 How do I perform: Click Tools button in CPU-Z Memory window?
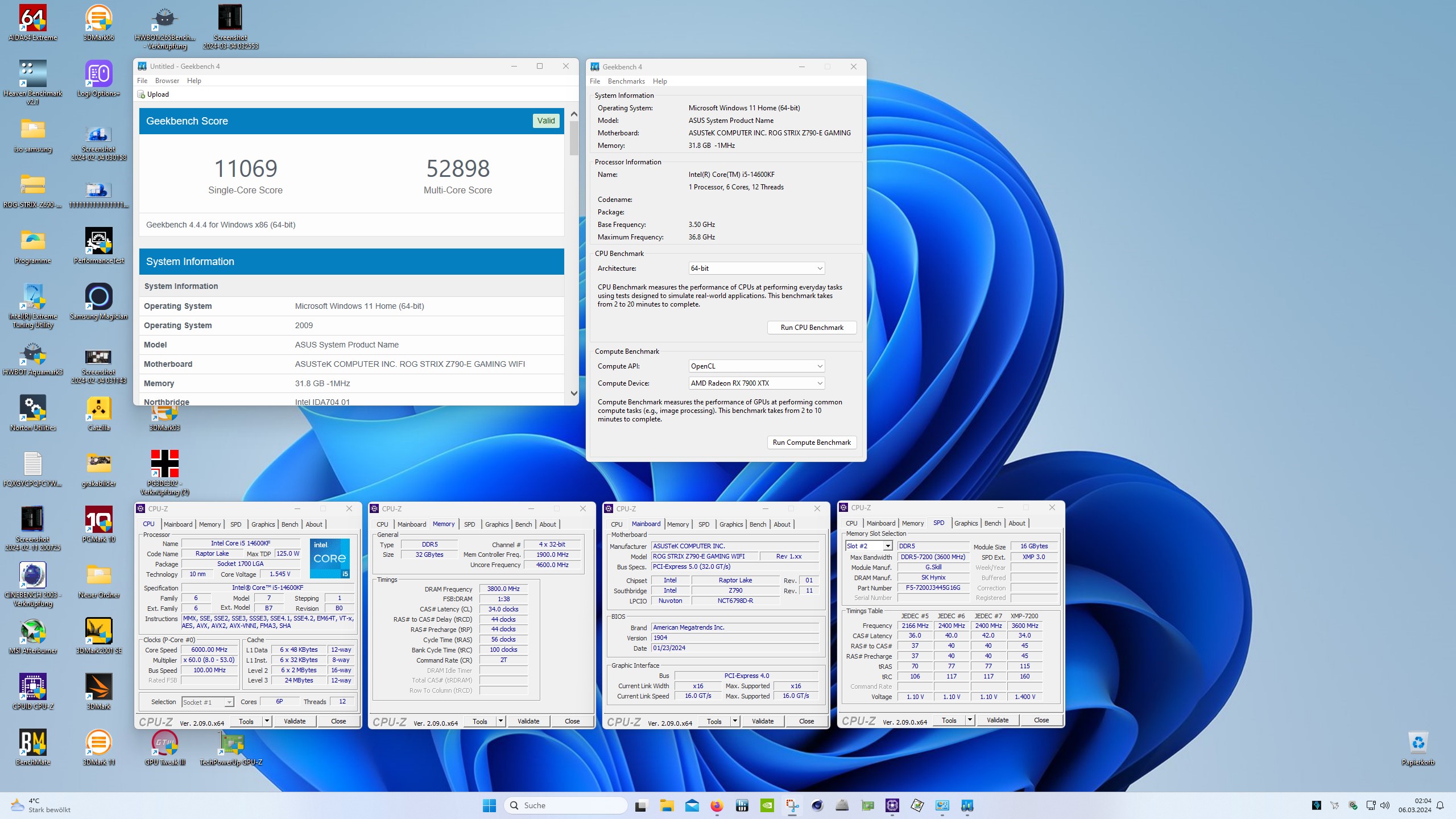click(x=479, y=721)
